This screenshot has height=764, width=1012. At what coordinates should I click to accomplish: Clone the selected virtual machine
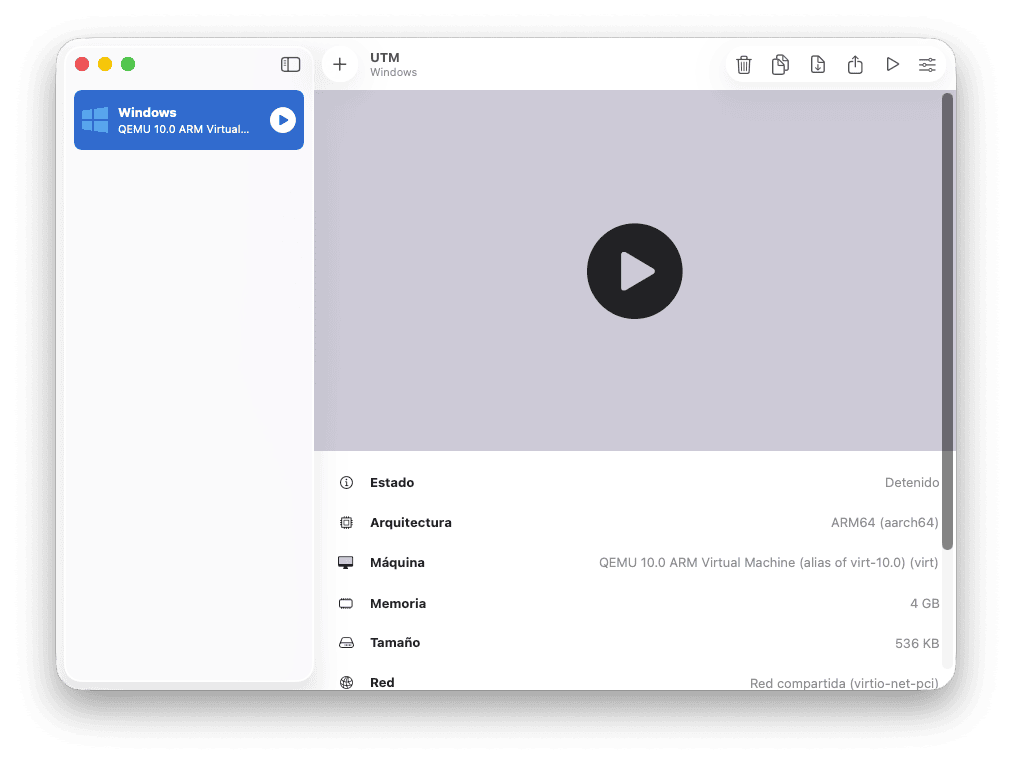point(780,65)
